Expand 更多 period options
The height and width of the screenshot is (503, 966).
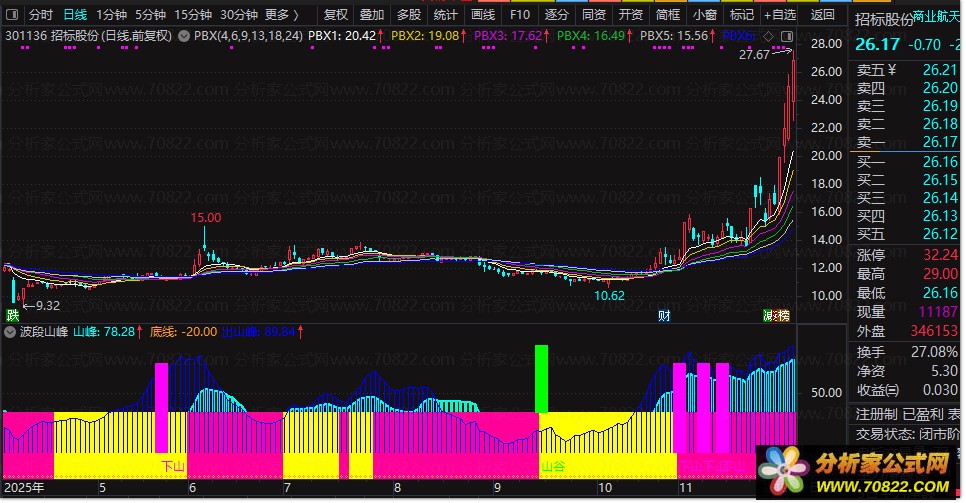282,14
